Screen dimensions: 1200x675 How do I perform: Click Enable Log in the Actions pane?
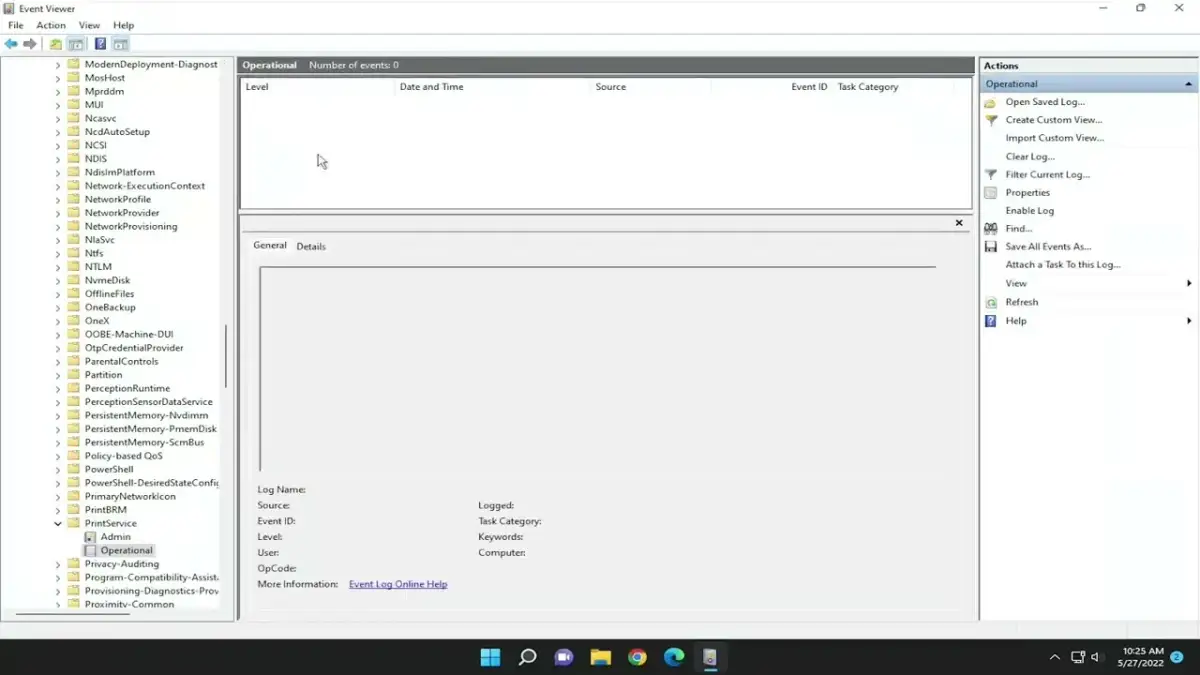[x=1029, y=210]
